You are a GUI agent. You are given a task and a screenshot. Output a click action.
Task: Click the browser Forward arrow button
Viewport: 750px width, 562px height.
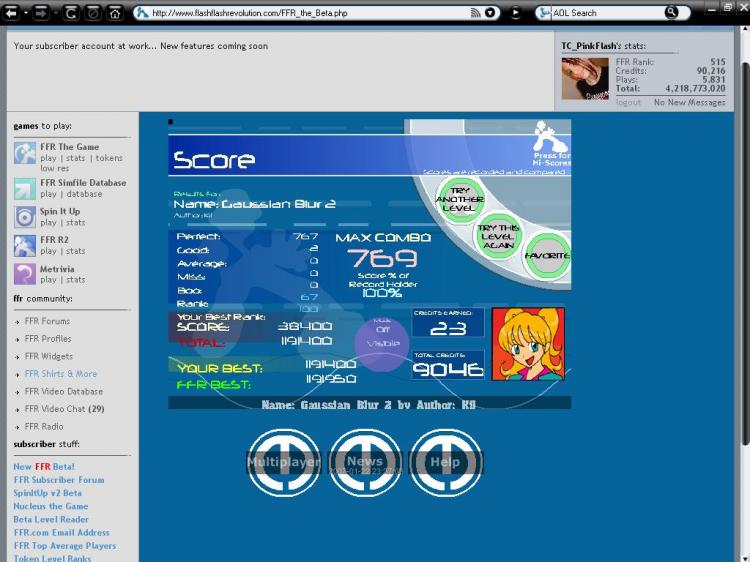coord(41,13)
